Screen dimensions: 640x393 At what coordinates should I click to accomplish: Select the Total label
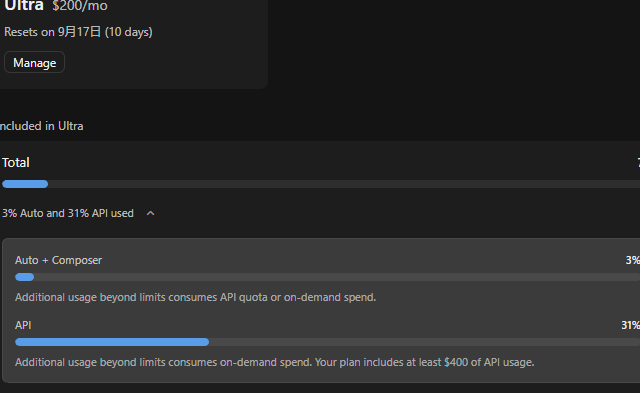[16, 163]
